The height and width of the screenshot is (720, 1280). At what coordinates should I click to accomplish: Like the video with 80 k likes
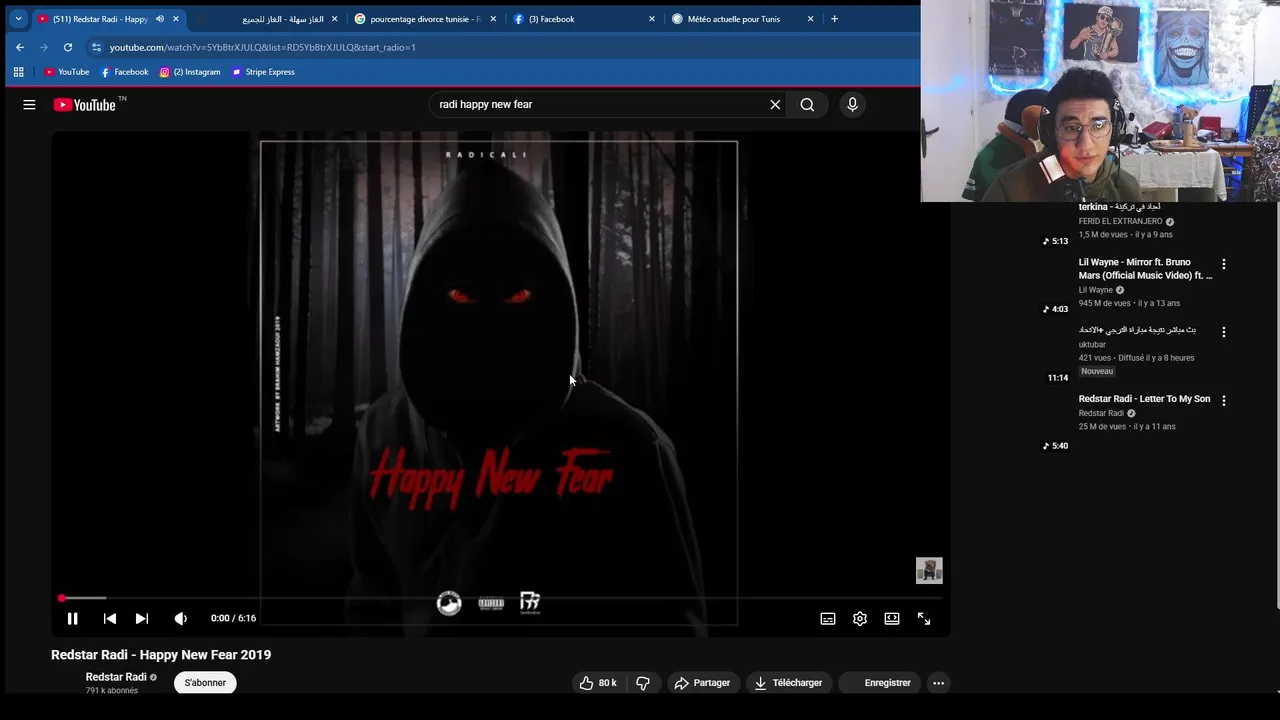tap(598, 683)
